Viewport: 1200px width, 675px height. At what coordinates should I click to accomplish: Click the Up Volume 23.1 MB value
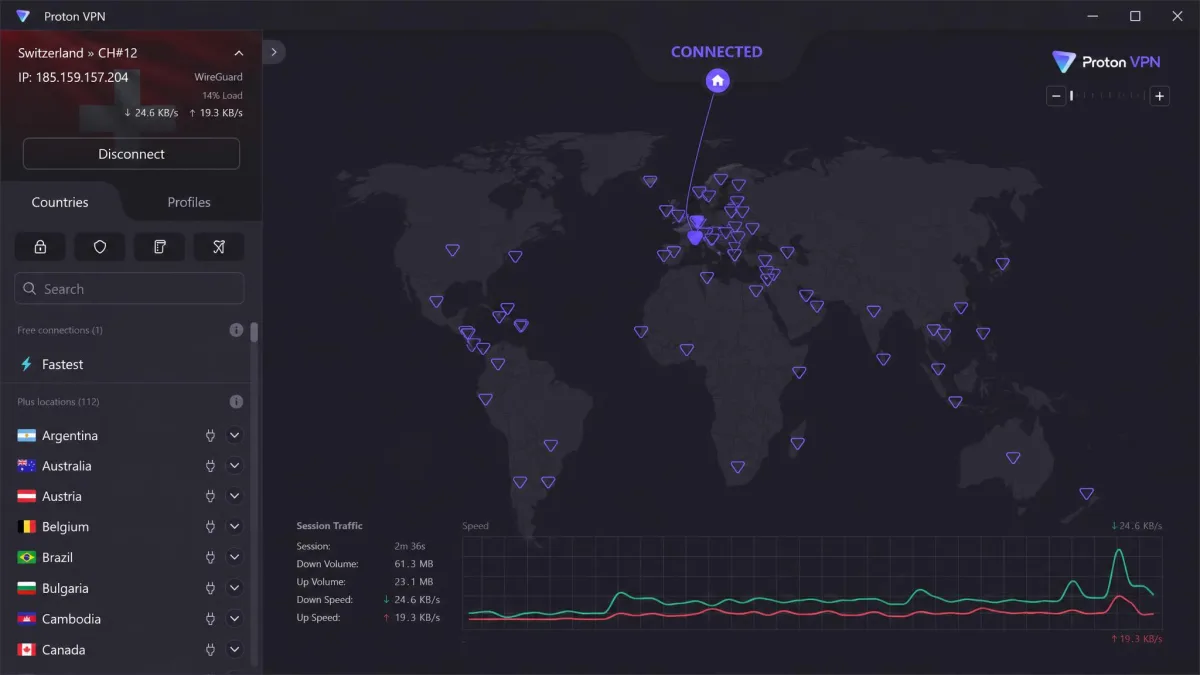(x=414, y=582)
